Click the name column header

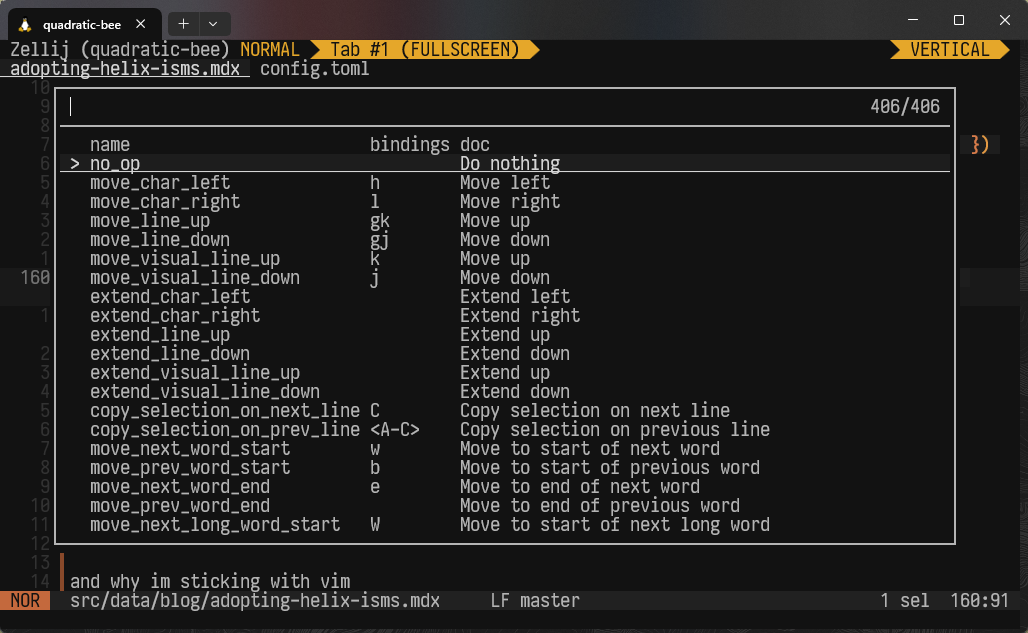pos(109,144)
